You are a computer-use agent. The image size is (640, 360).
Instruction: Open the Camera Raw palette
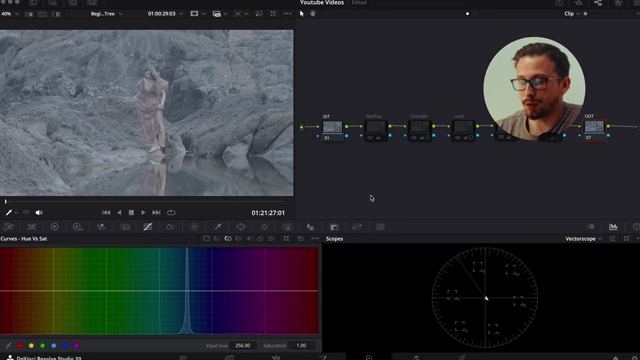pyautogui.click(x=9, y=227)
